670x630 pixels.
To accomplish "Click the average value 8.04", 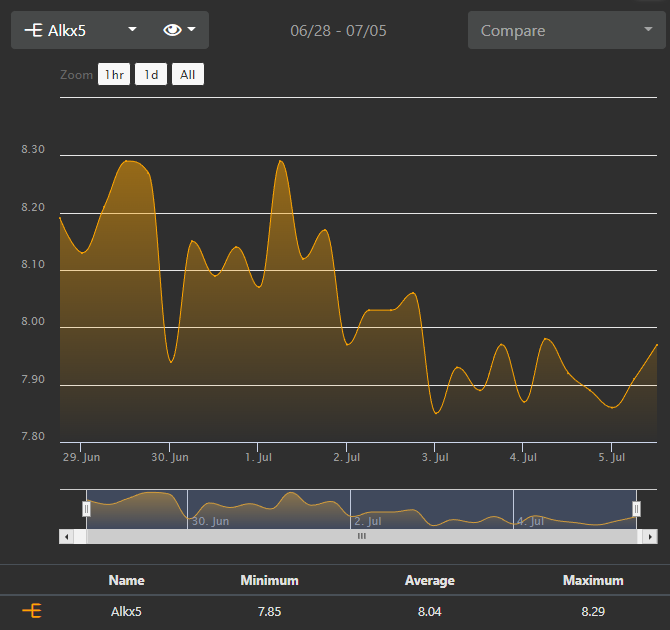I will [429, 612].
